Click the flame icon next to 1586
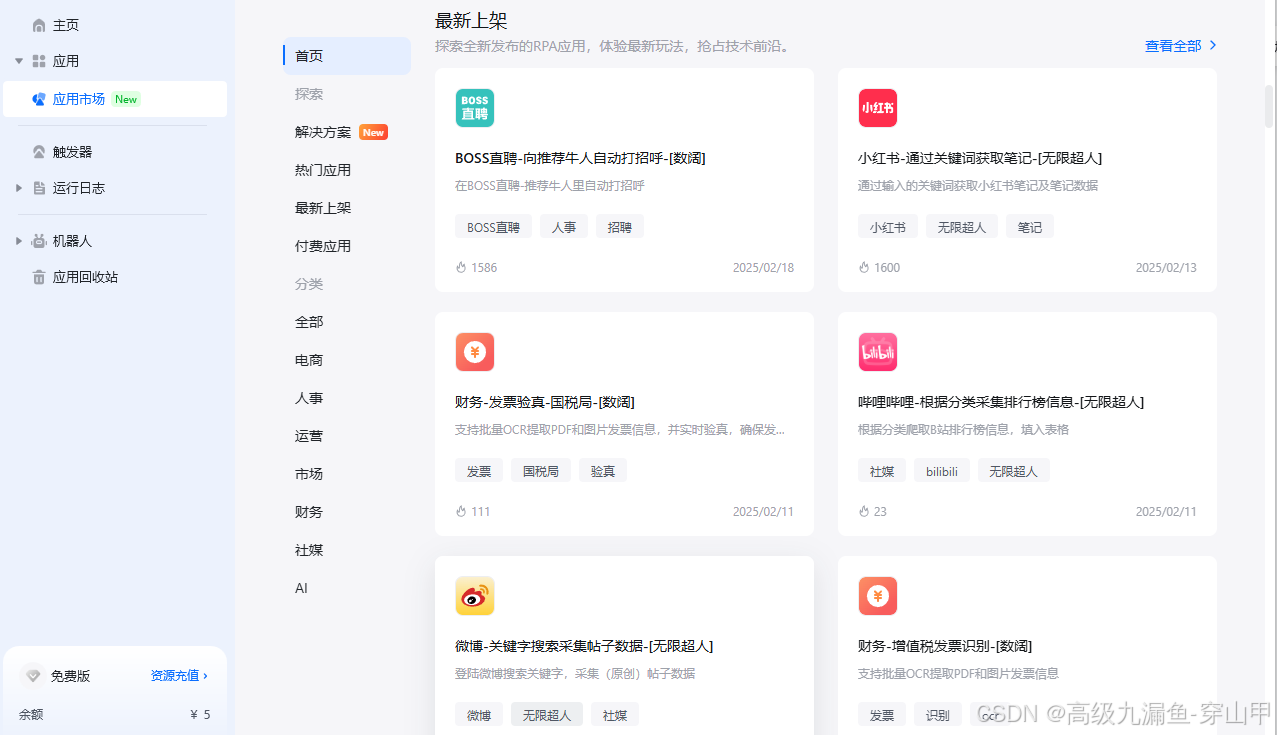1277x735 pixels. click(461, 268)
